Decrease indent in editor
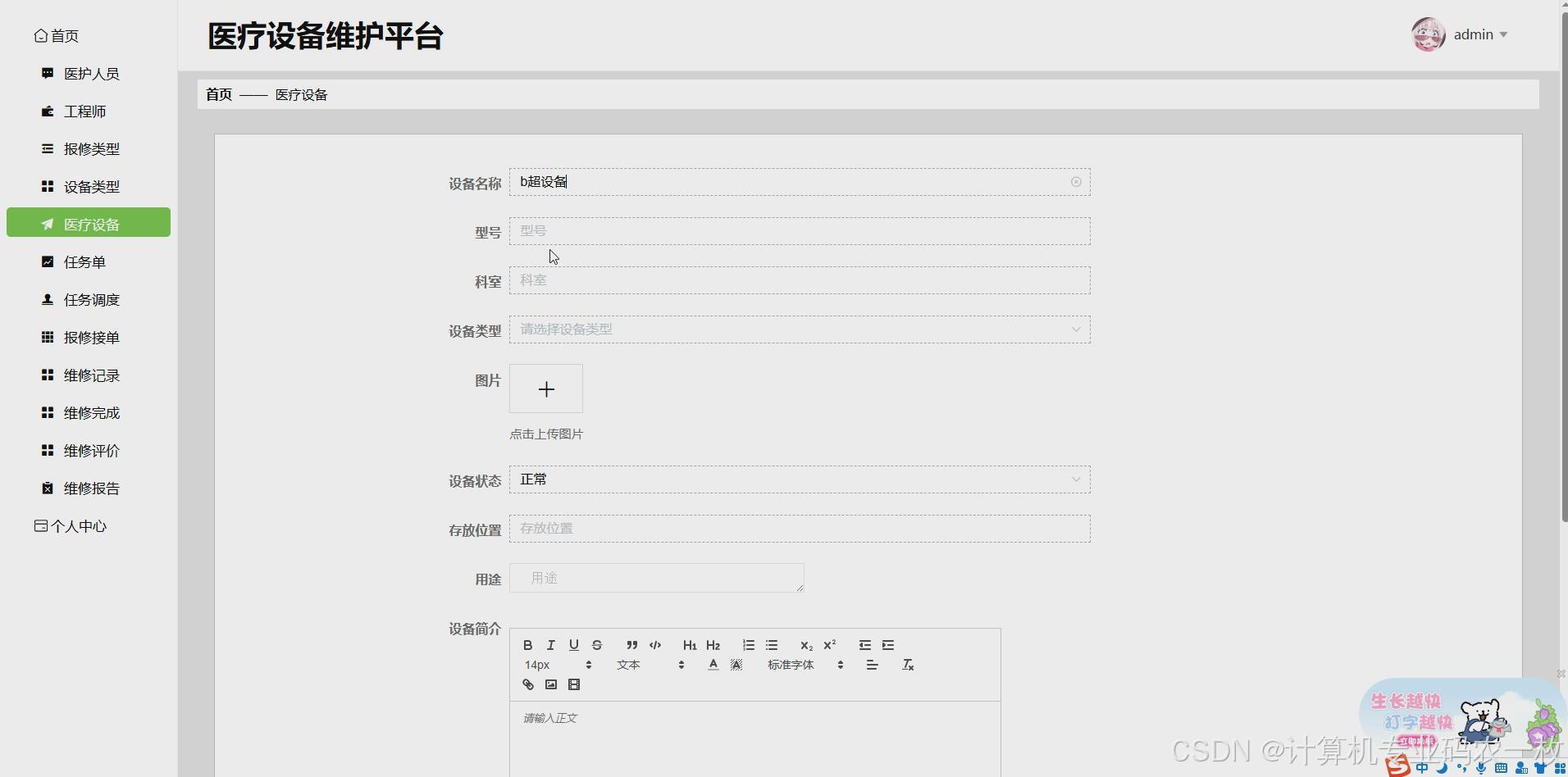This screenshot has height=777, width=1568. pyautogui.click(x=864, y=645)
